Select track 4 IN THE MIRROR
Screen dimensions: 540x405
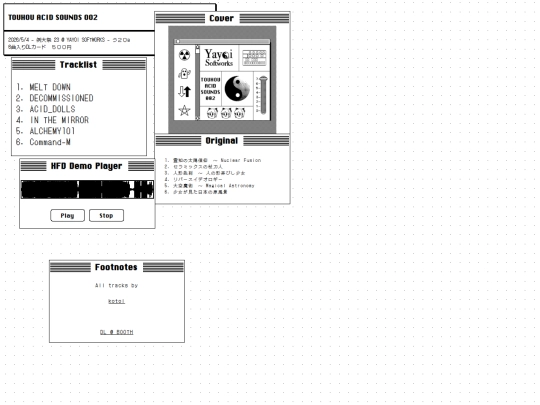(x=52, y=120)
